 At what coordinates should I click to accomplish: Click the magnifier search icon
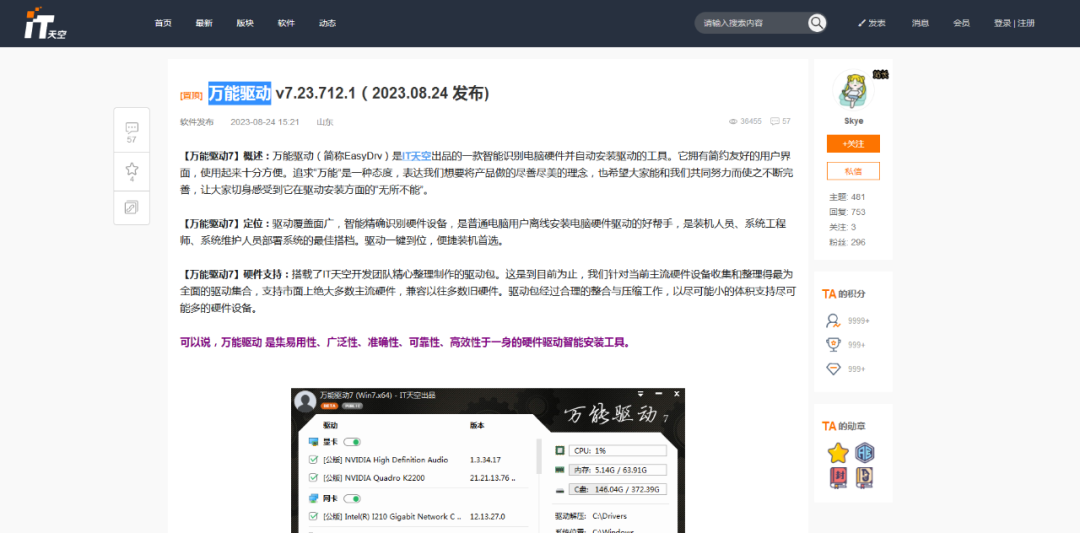tap(817, 23)
